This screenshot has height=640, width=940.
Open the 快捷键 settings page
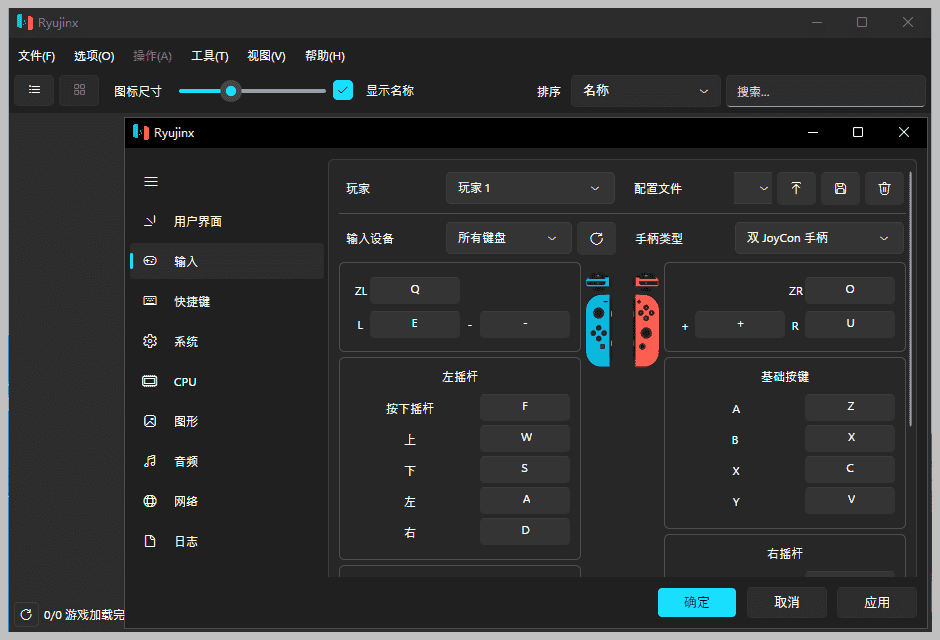coord(227,301)
